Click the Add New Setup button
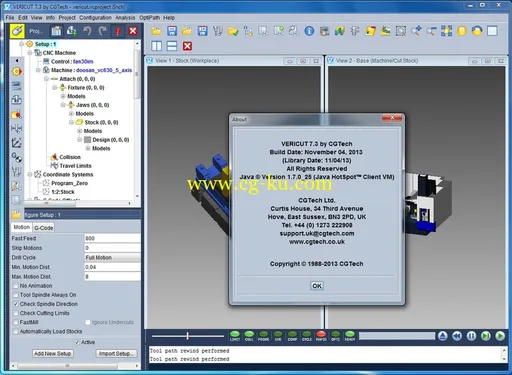512x375 pixels. tap(53, 353)
